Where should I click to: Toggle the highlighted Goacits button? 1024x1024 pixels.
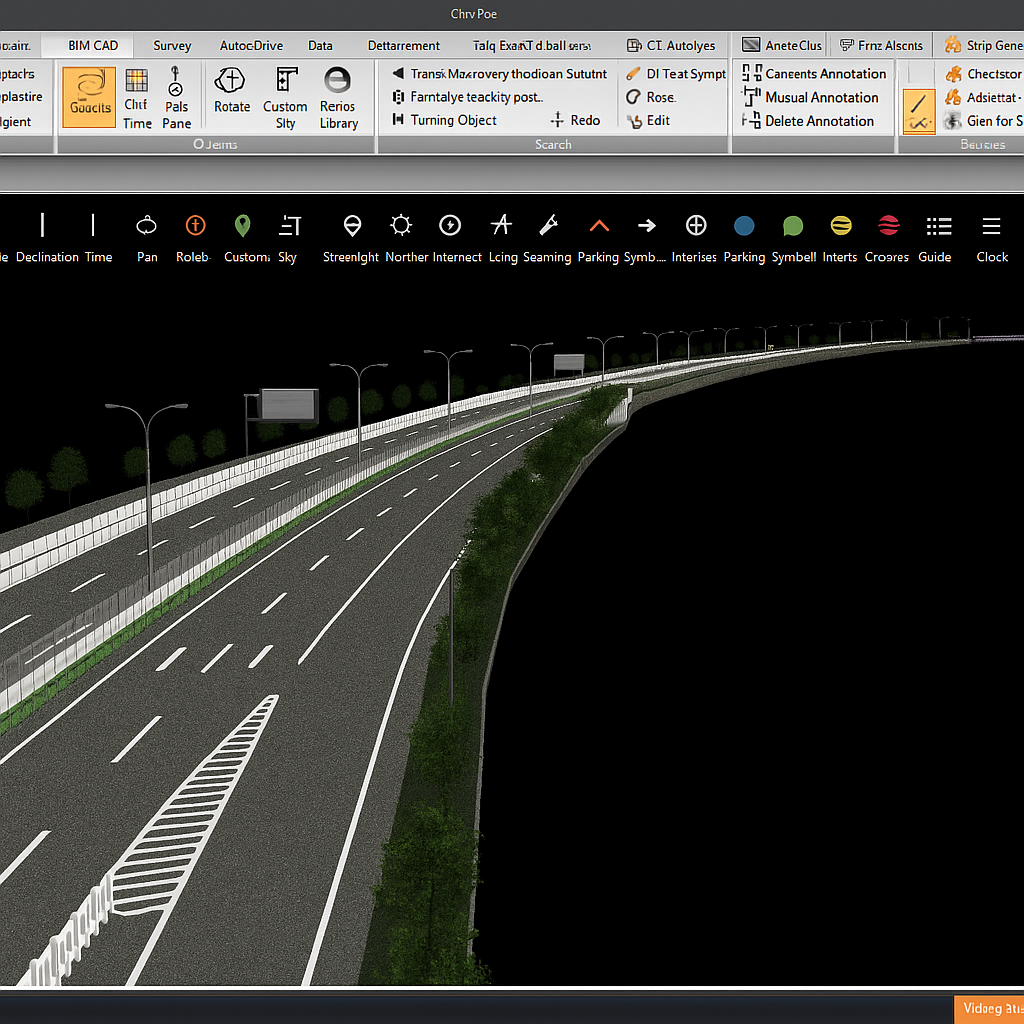[89, 97]
